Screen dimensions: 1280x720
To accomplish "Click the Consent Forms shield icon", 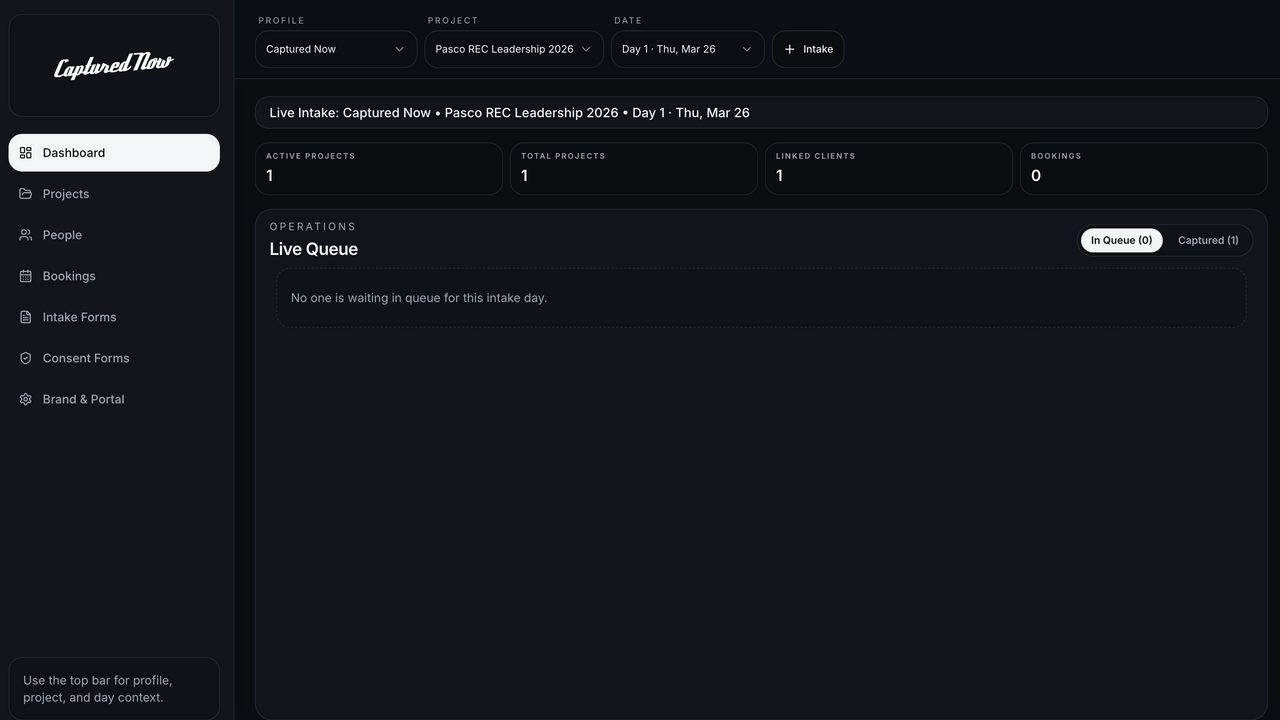I will click(26, 358).
